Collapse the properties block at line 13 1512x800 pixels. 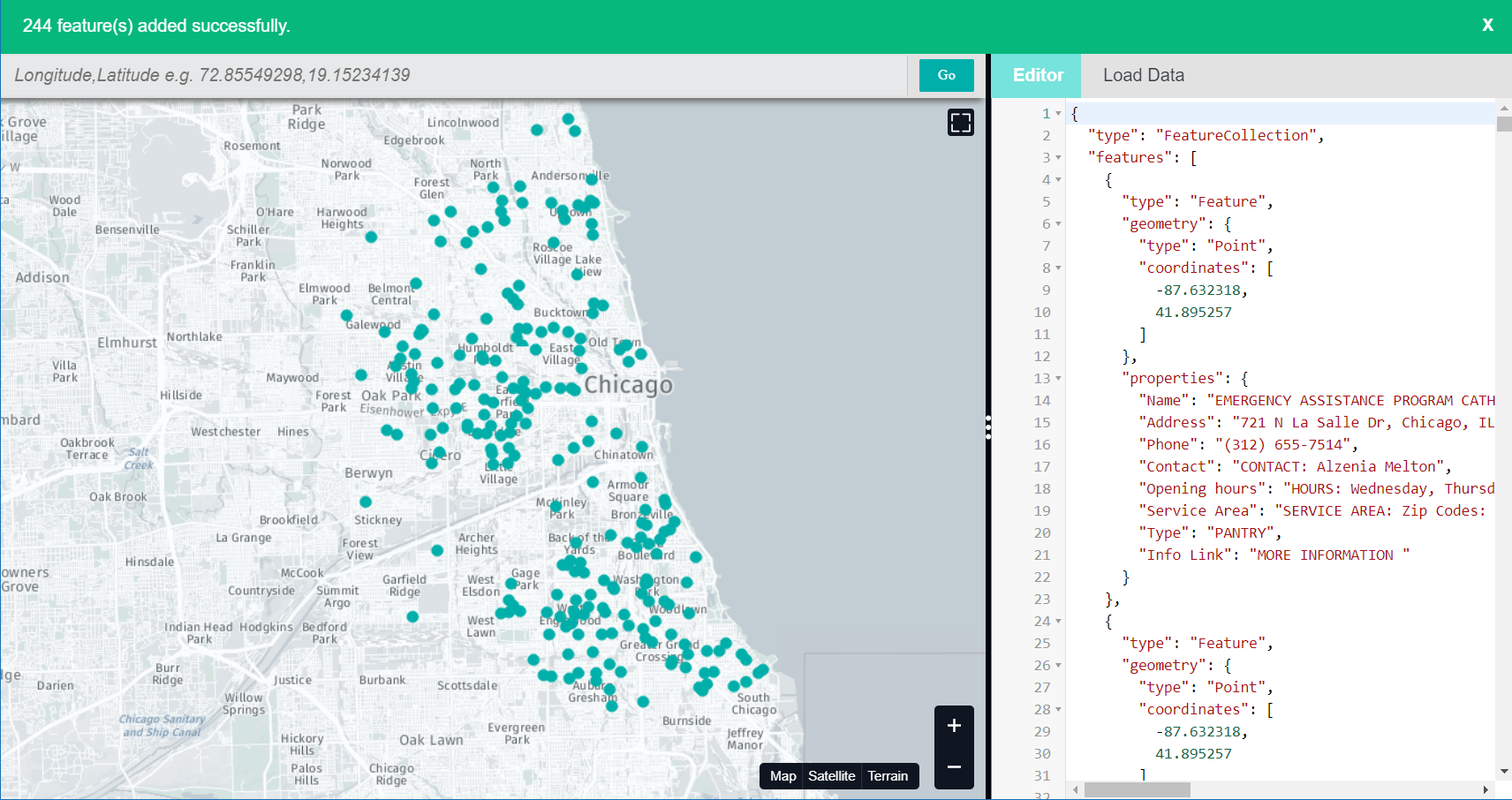click(x=1058, y=378)
